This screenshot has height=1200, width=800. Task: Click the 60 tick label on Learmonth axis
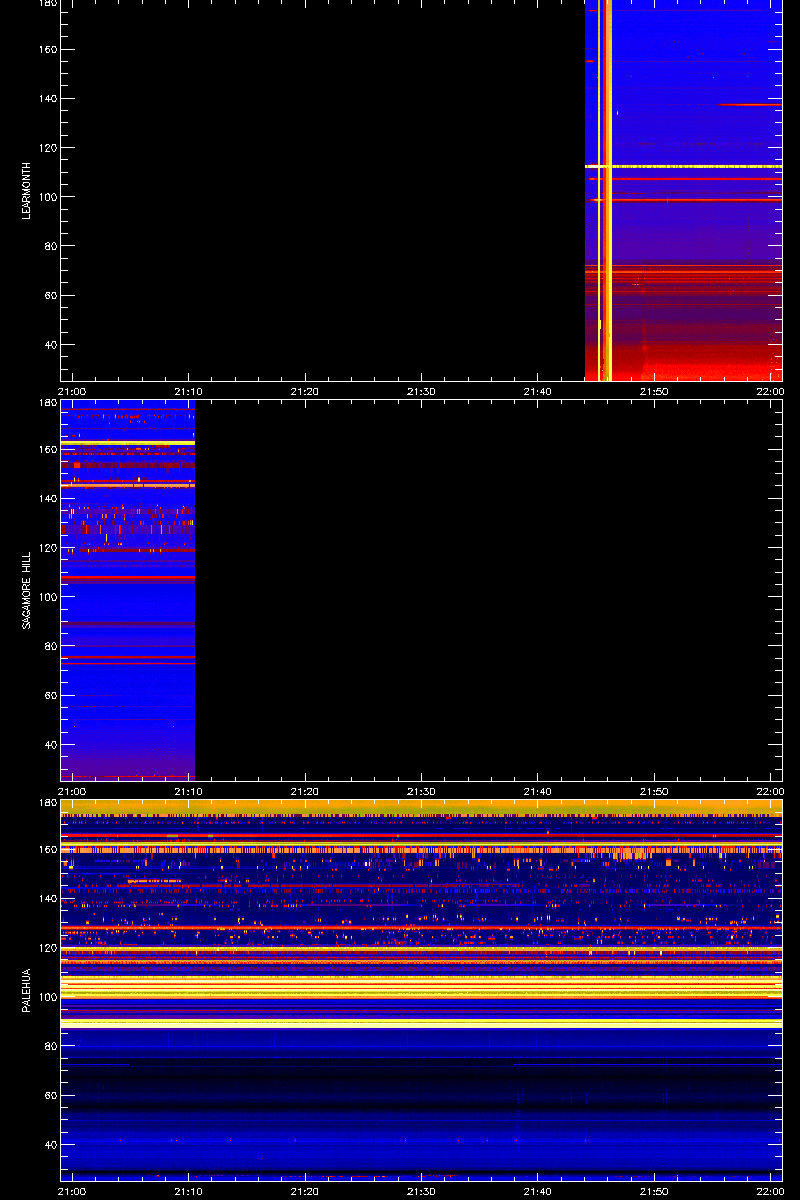pos(49,296)
